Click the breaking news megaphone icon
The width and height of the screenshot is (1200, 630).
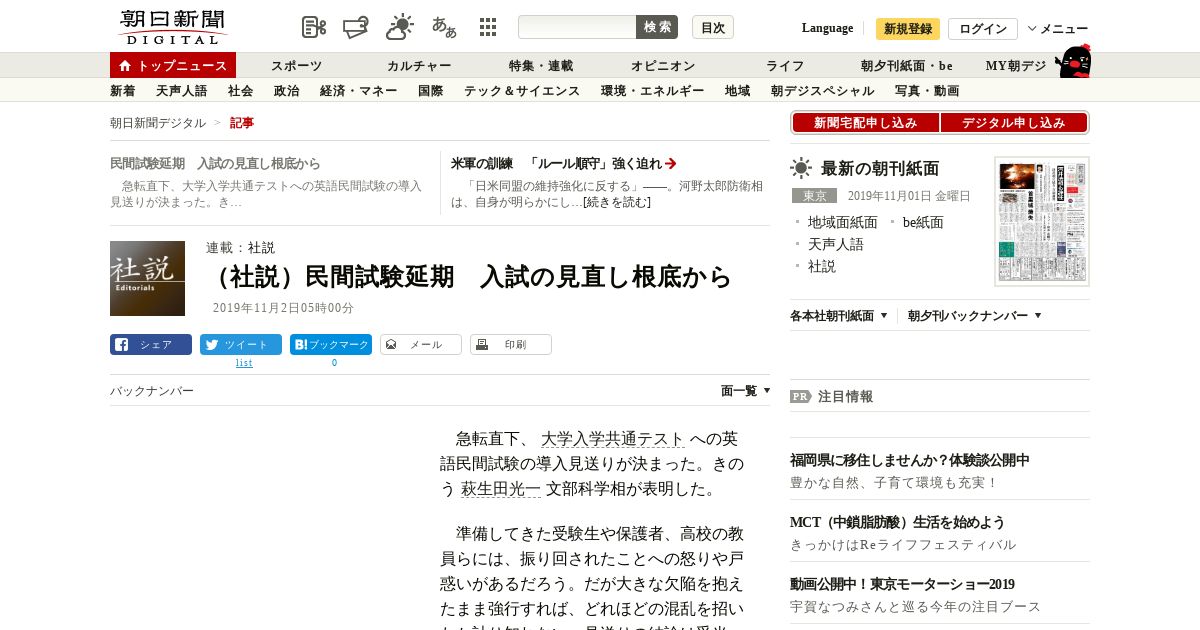pyautogui.click(x=357, y=27)
